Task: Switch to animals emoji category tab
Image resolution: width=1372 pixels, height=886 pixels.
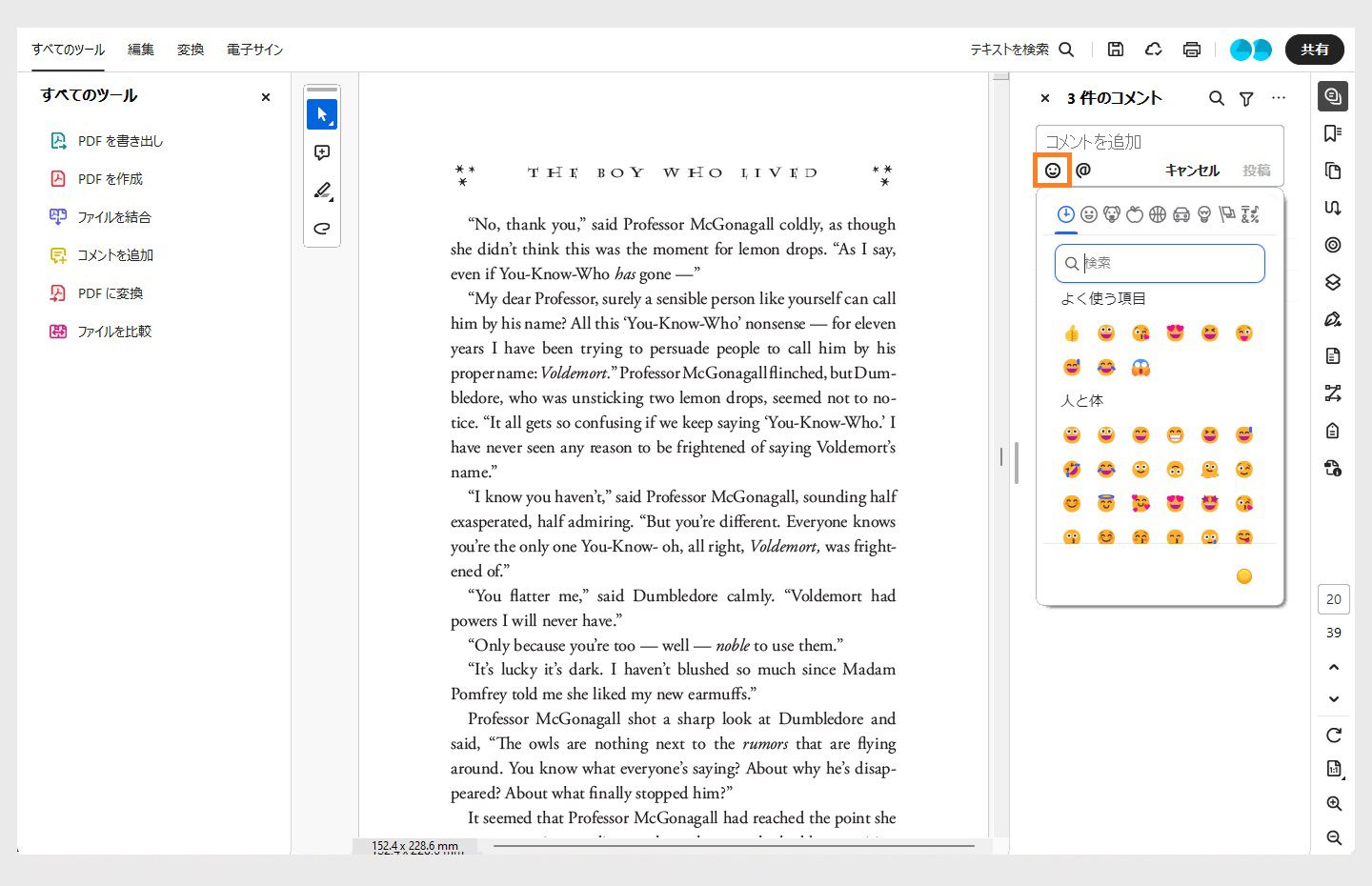Action: (1112, 214)
